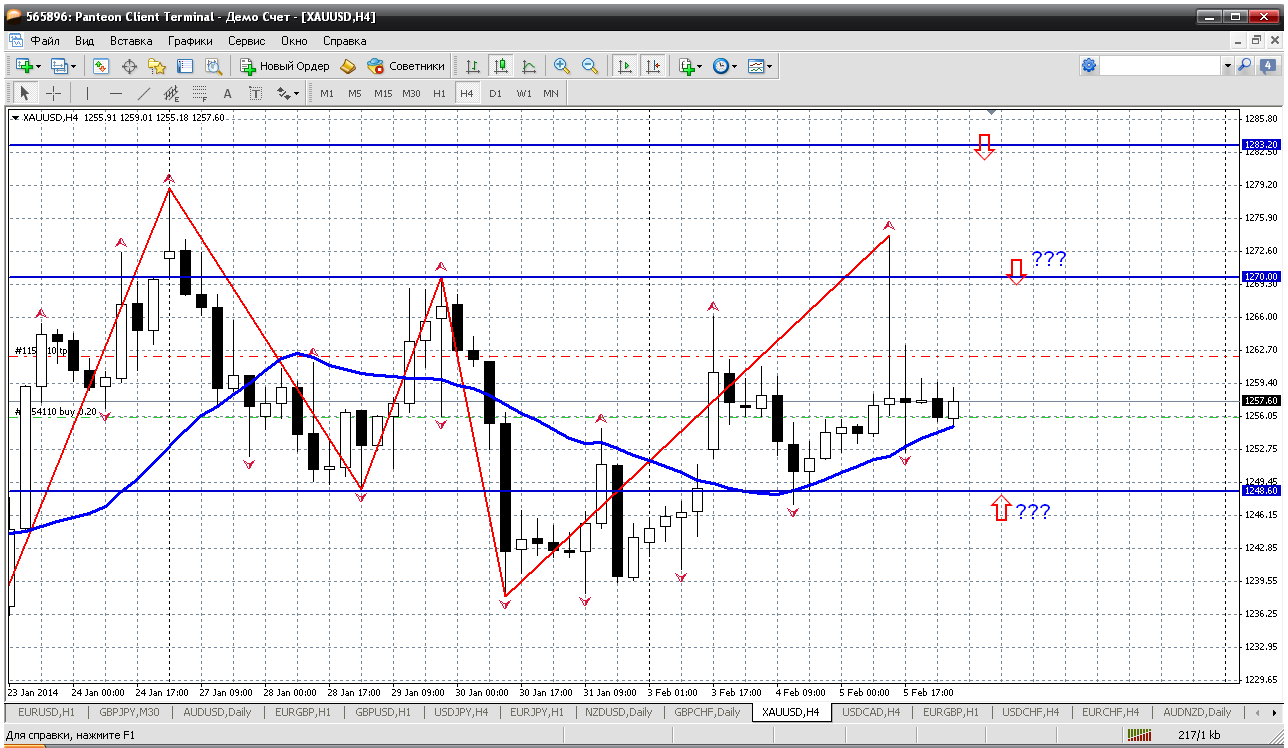Open the Сервис menu
Viewport: 1288px width, 748px height.
click(246, 41)
